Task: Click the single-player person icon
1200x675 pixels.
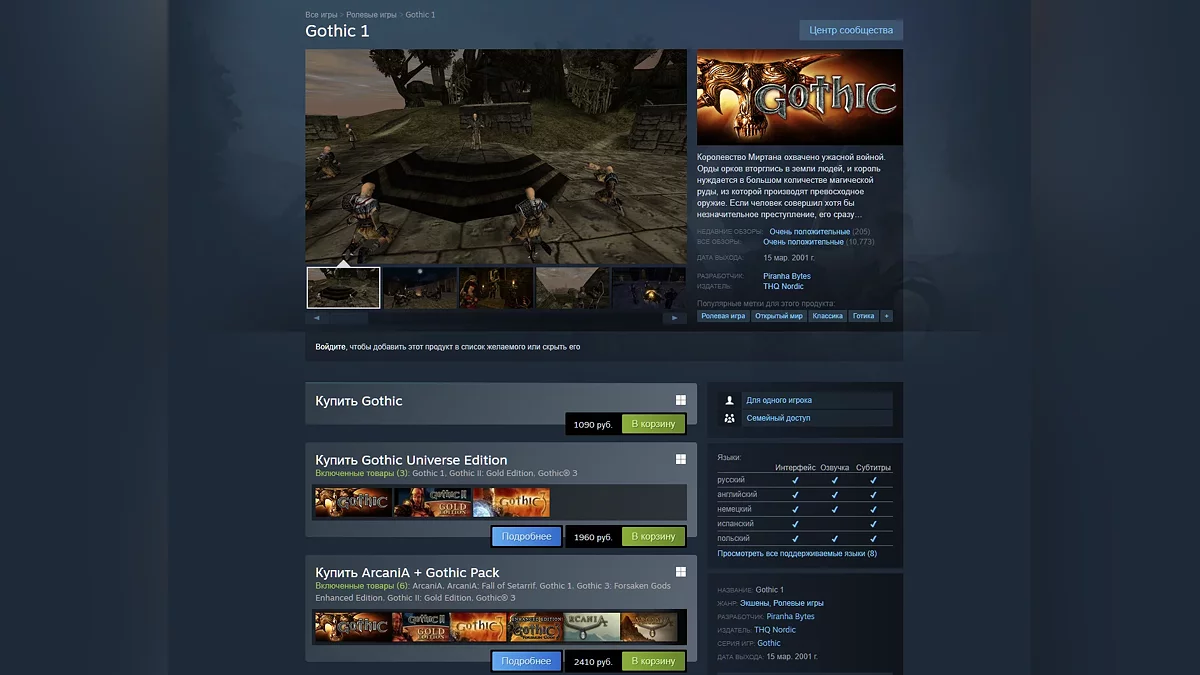Action: coord(729,400)
